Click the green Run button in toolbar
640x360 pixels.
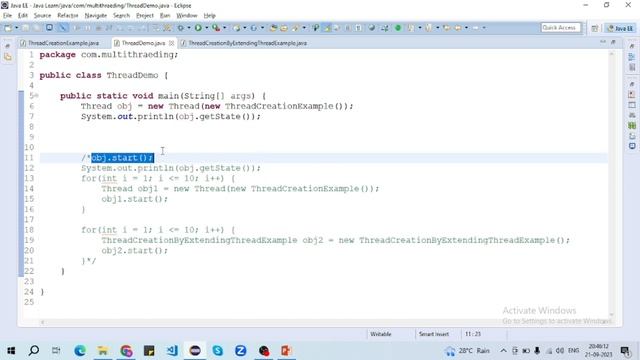coord(198,28)
